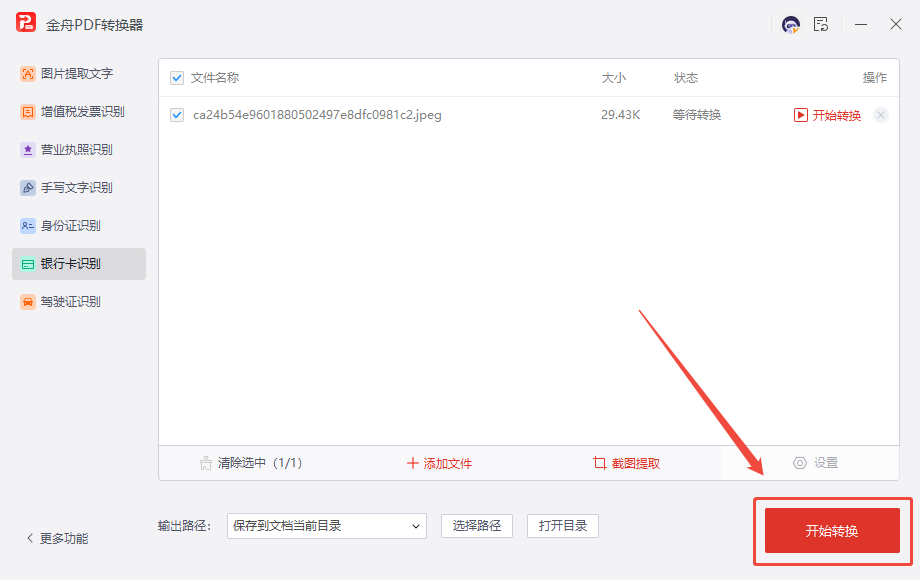Click file name ca24b54e9601880502497e8dfc0981c2.jpeg
The width and height of the screenshot is (920, 580).
pos(317,115)
